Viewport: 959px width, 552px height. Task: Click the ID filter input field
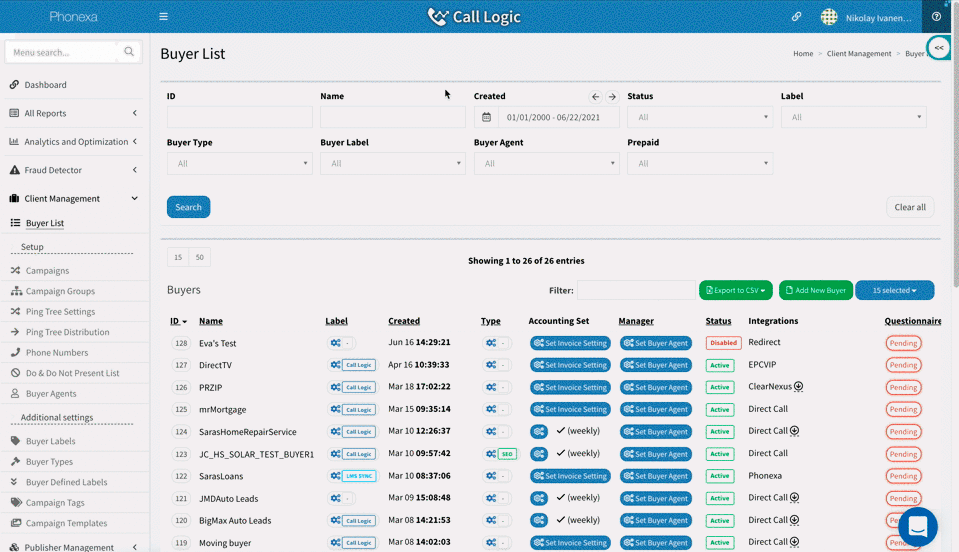point(240,117)
